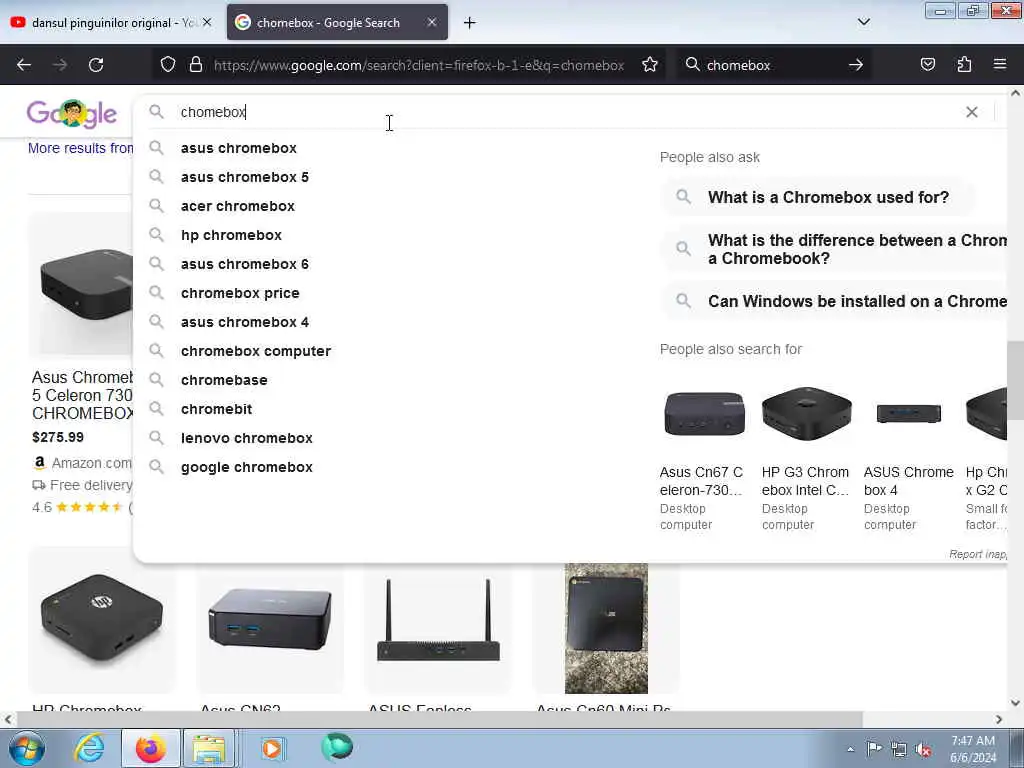
Task: Open the ASUS Chromebox 4 thumbnail
Action: point(908,414)
